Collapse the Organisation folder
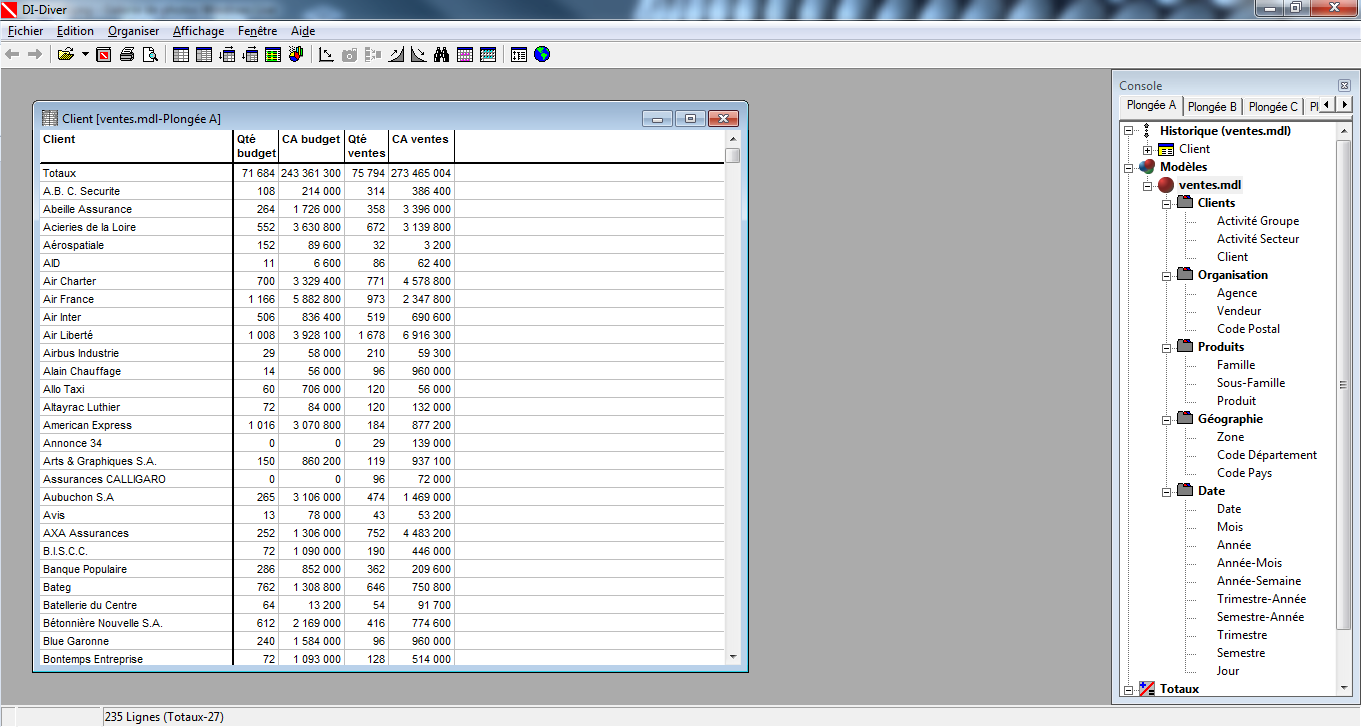Screen dimensions: 1361x727 click(1166, 275)
